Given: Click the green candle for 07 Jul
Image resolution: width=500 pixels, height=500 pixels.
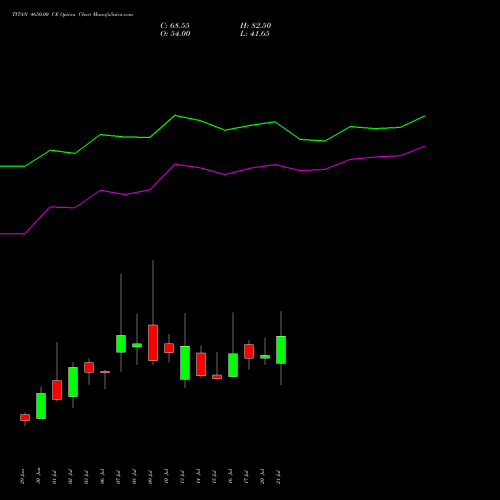Looking at the screenshot, I should [x=121, y=344].
